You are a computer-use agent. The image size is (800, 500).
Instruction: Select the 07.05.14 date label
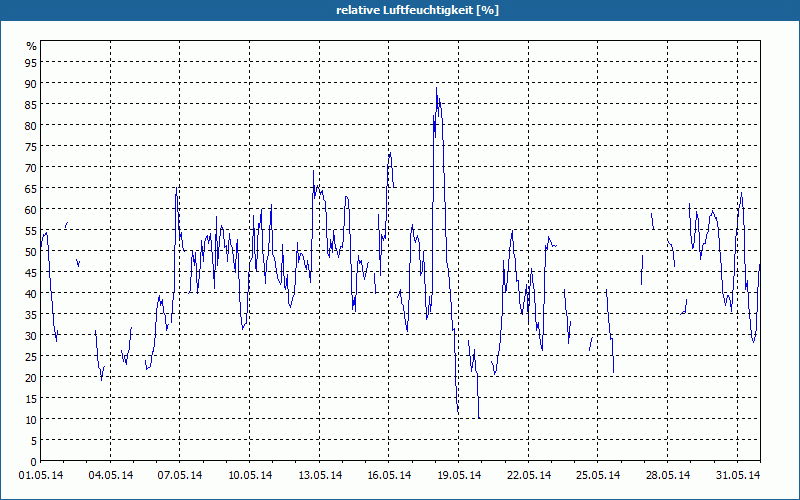180,475
